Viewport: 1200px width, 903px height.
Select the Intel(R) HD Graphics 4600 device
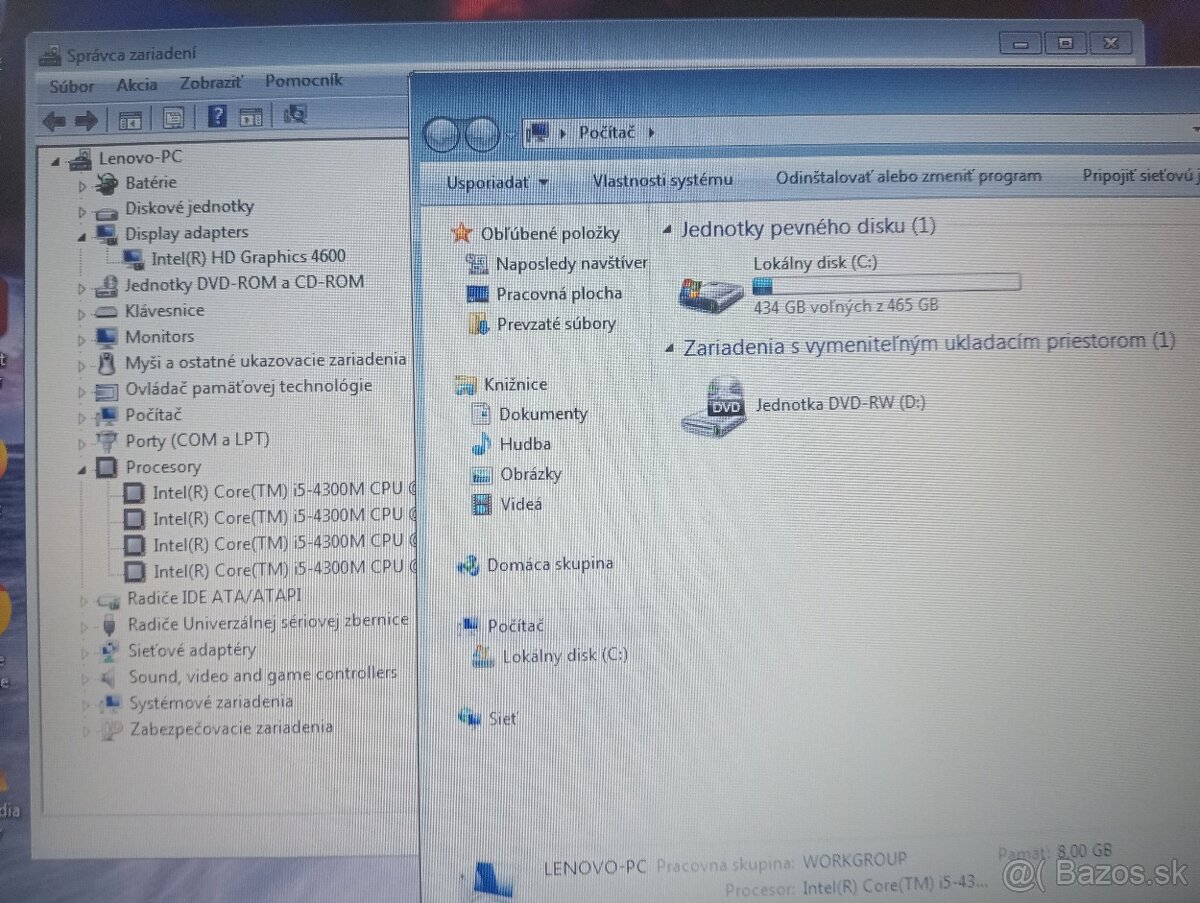pos(248,256)
